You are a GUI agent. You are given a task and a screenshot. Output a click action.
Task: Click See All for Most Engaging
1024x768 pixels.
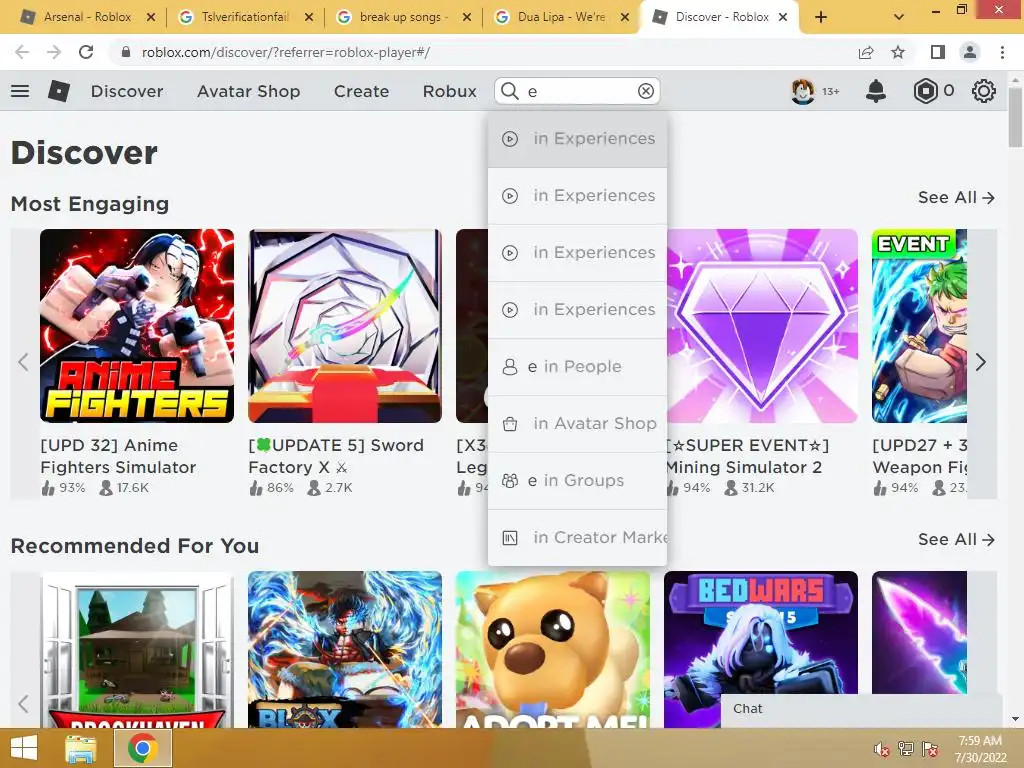pyautogui.click(x=956, y=197)
